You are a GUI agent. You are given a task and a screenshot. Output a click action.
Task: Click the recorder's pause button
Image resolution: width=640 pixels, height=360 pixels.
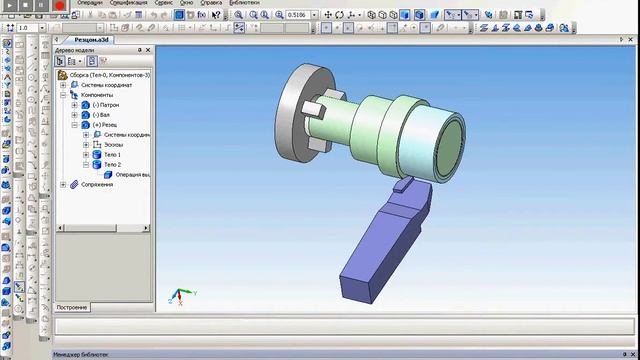coord(41,6)
